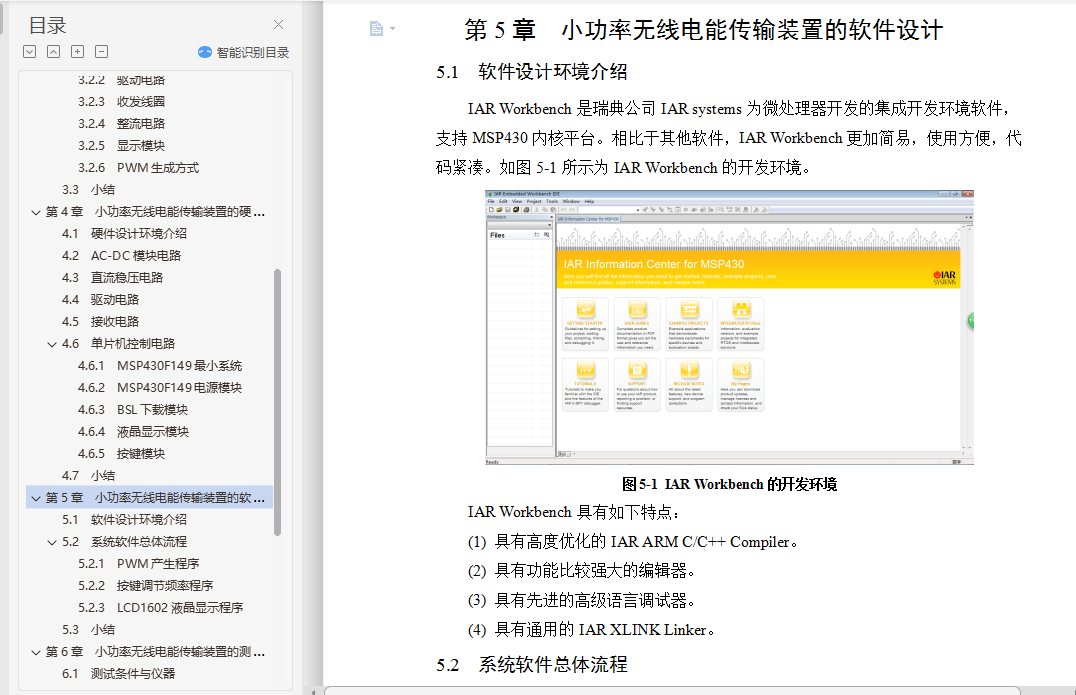Go to 4.6.3 BSL 下载模块
Viewport: 1076px width, 695px height.
click(x=133, y=410)
